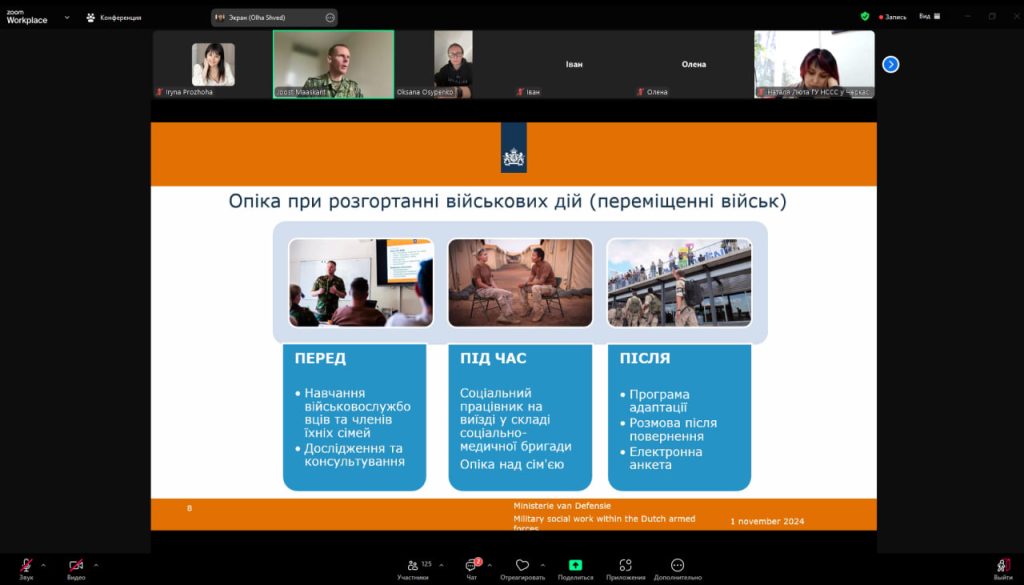Click the green encryption shield icon

pos(865,17)
